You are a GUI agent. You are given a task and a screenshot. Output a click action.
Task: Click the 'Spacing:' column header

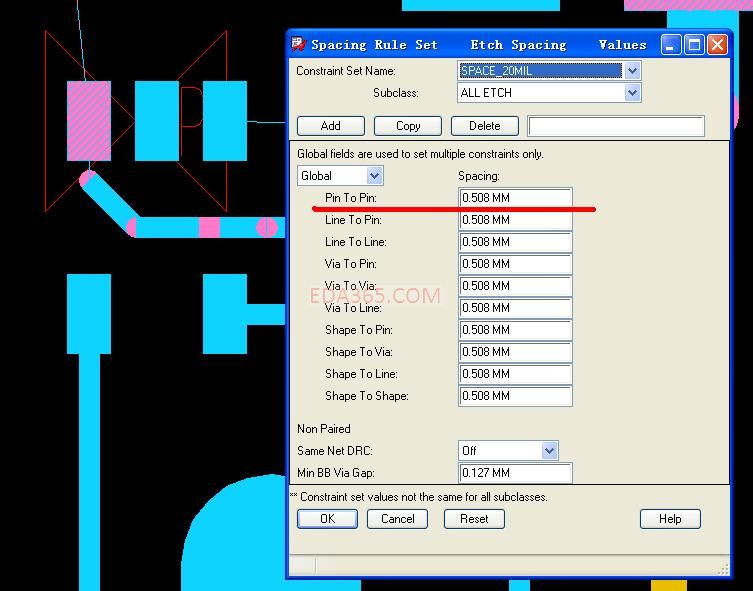click(x=479, y=176)
